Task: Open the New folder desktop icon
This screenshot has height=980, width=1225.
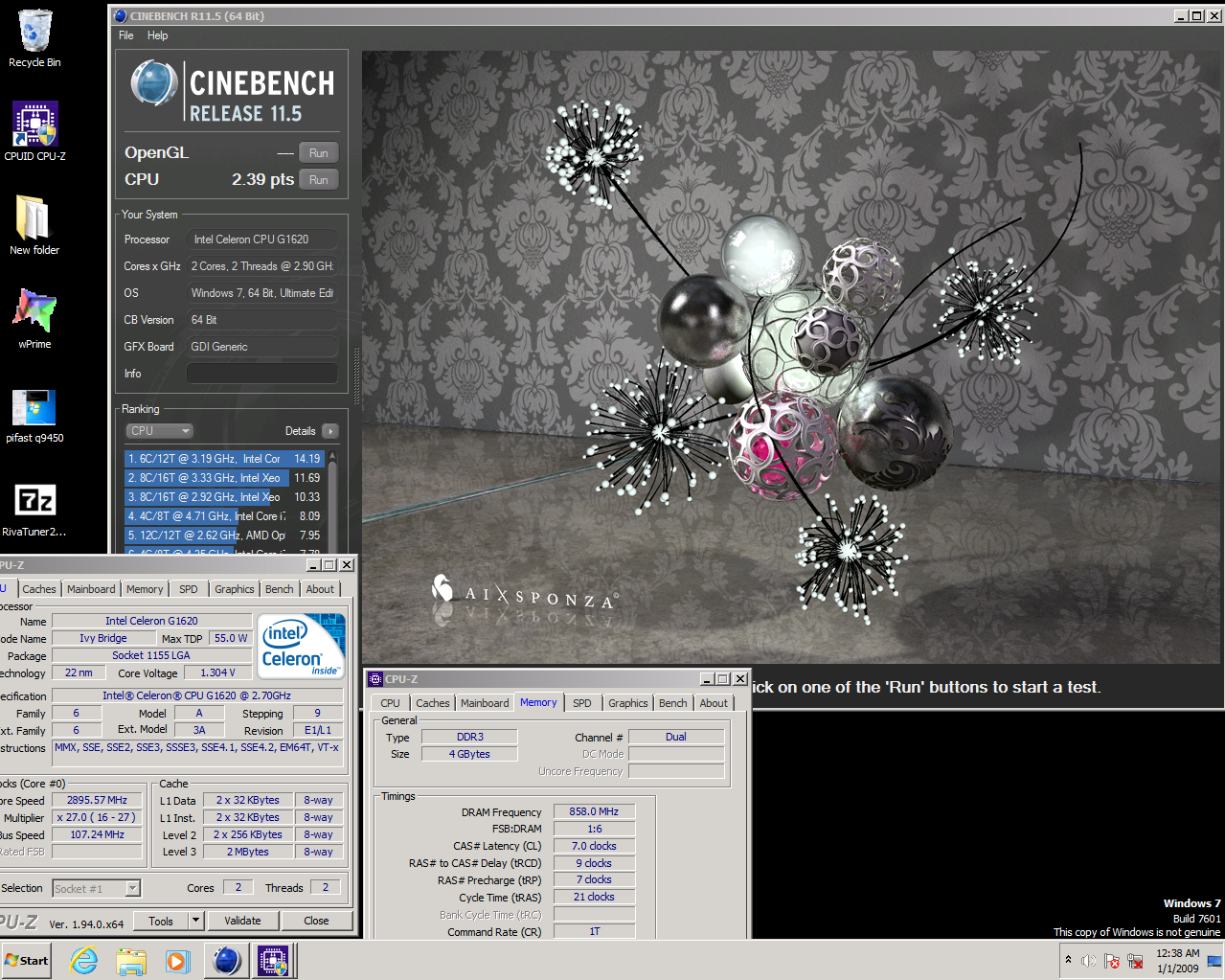Action: tap(34, 225)
